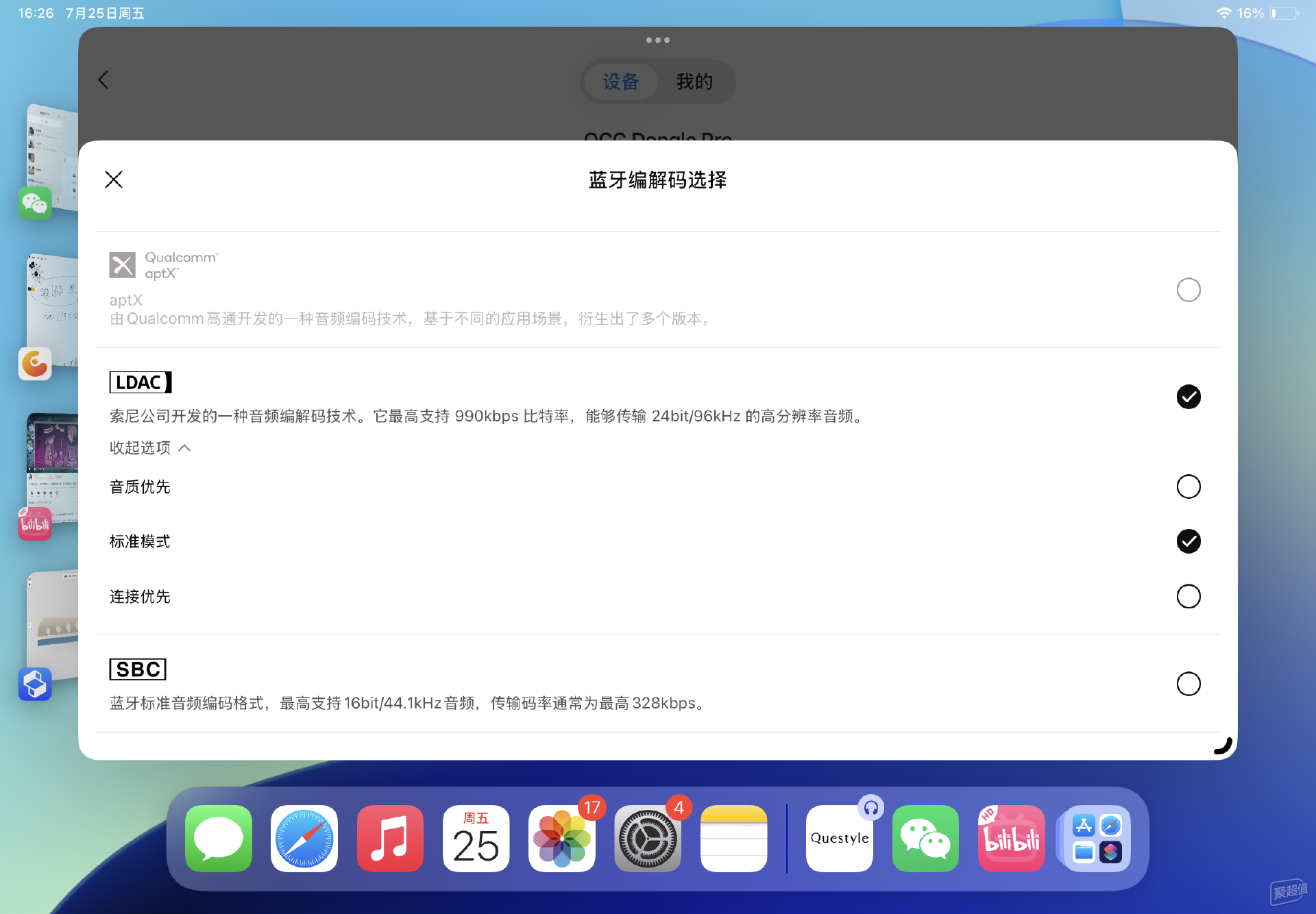Open Settings app with badge 4

coord(648,839)
